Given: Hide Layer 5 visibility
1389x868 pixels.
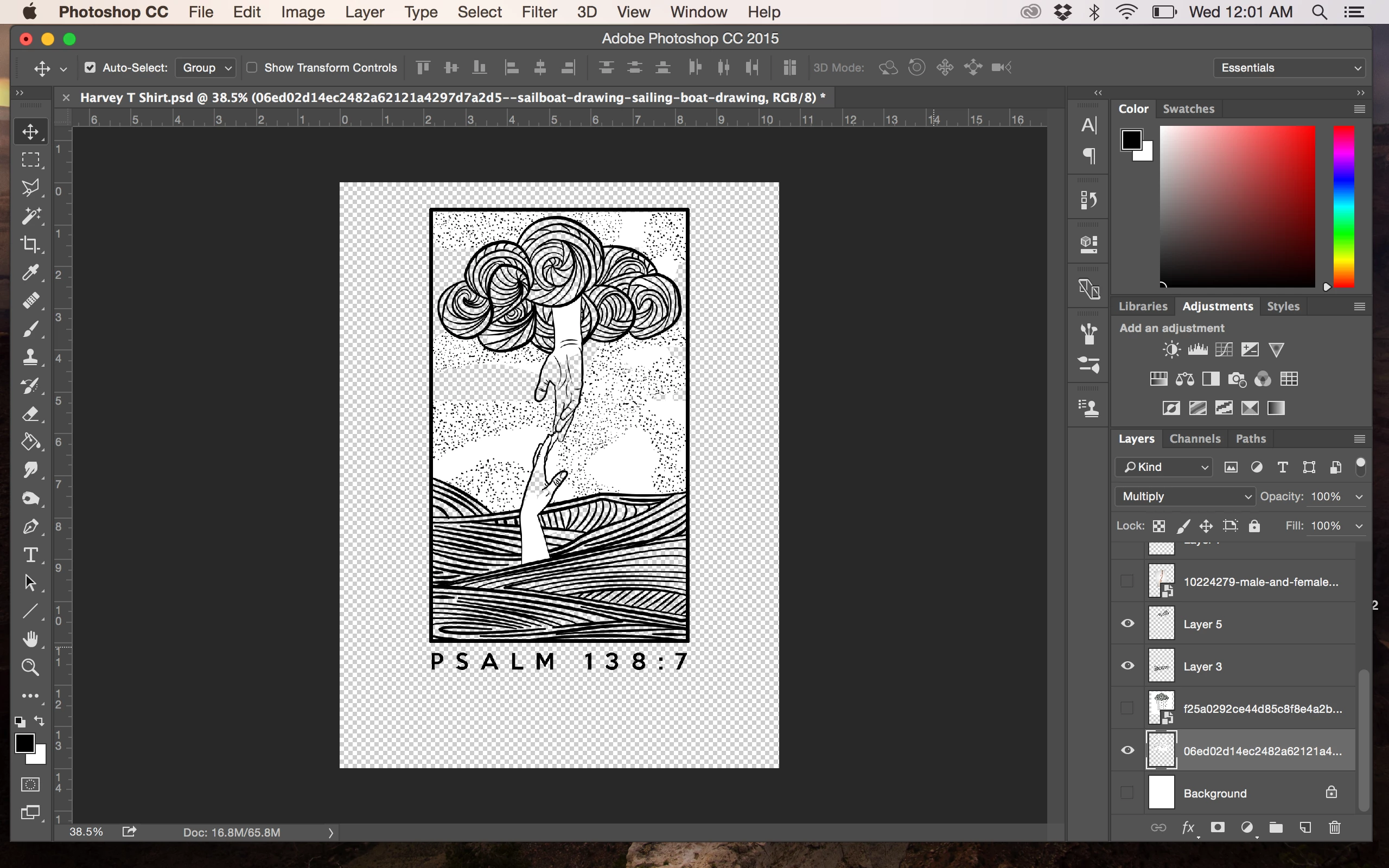Looking at the screenshot, I should tap(1127, 623).
